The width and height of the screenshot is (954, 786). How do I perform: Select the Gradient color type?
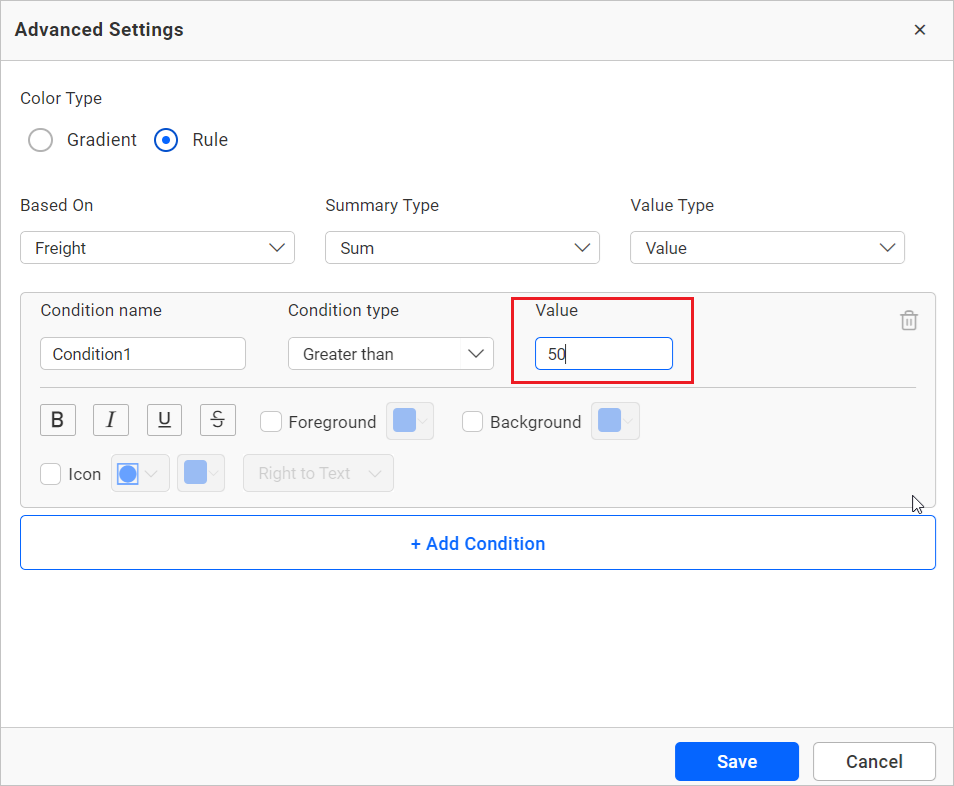[40, 140]
